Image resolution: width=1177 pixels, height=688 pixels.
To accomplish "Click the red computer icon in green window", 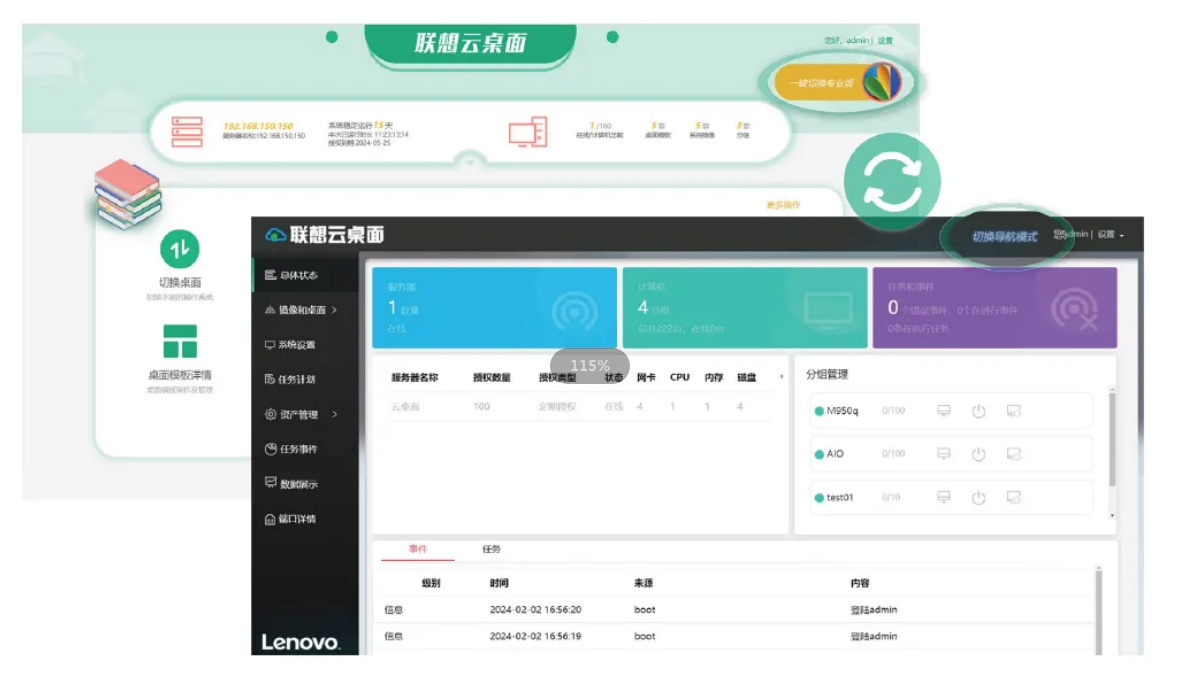I will pyautogui.click(x=528, y=132).
